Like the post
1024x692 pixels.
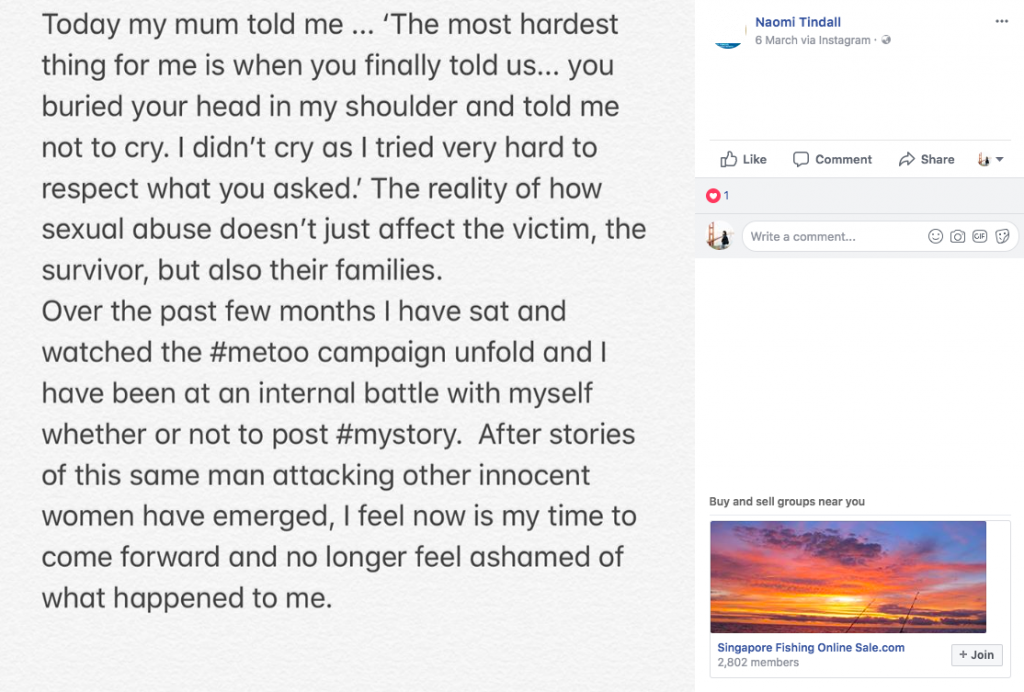[x=743, y=159]
